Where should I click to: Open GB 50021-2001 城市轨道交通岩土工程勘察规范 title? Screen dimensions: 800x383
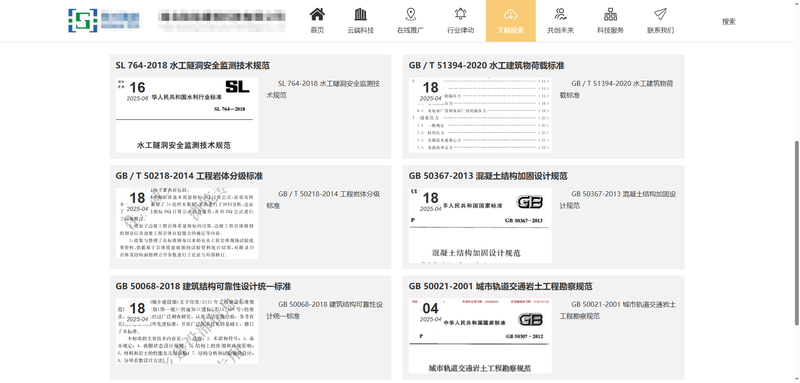[x=501, y=286]
